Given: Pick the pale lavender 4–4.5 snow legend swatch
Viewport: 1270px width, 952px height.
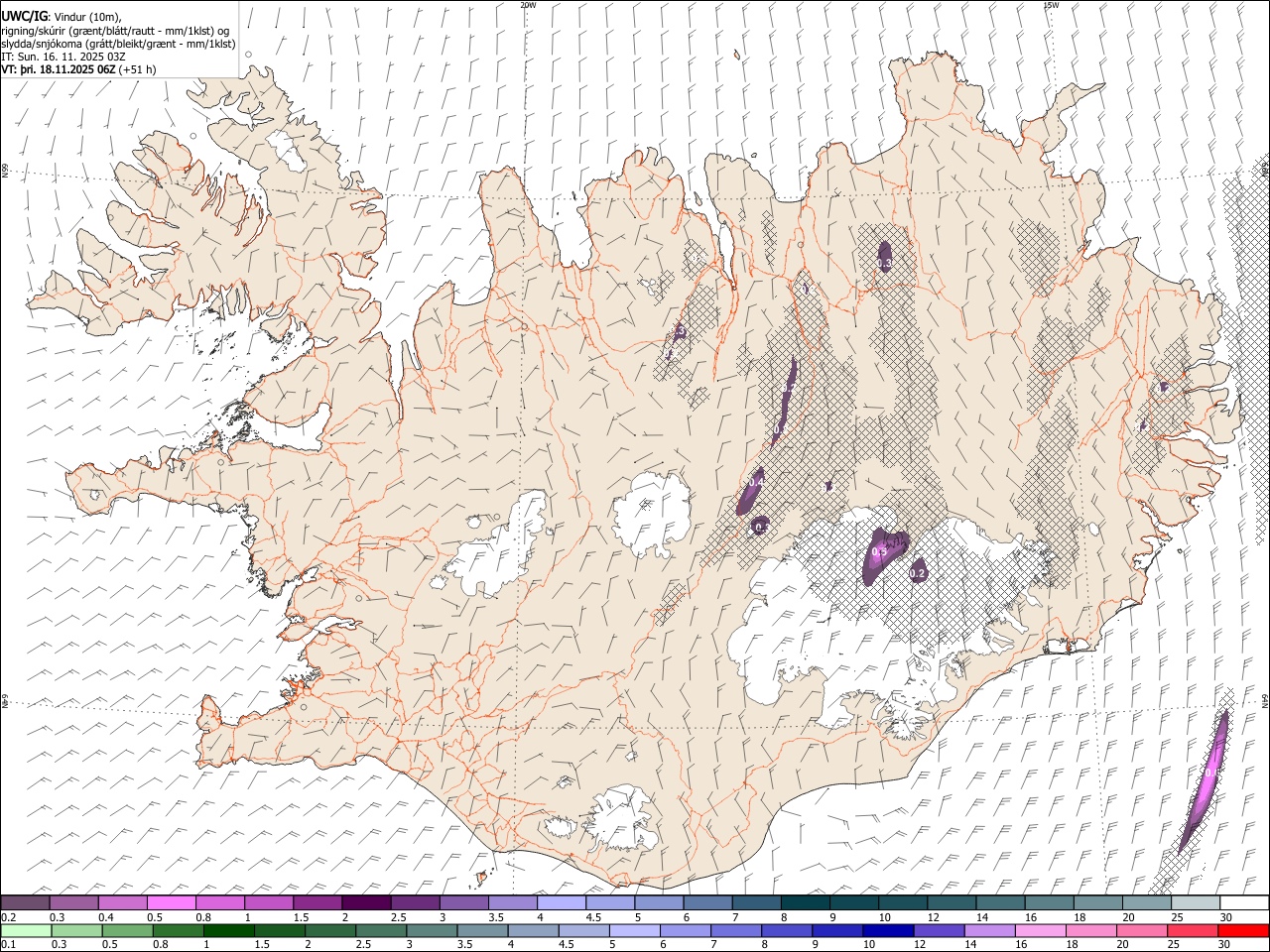Looking at the screenshot, I should (x=561, y=902).
